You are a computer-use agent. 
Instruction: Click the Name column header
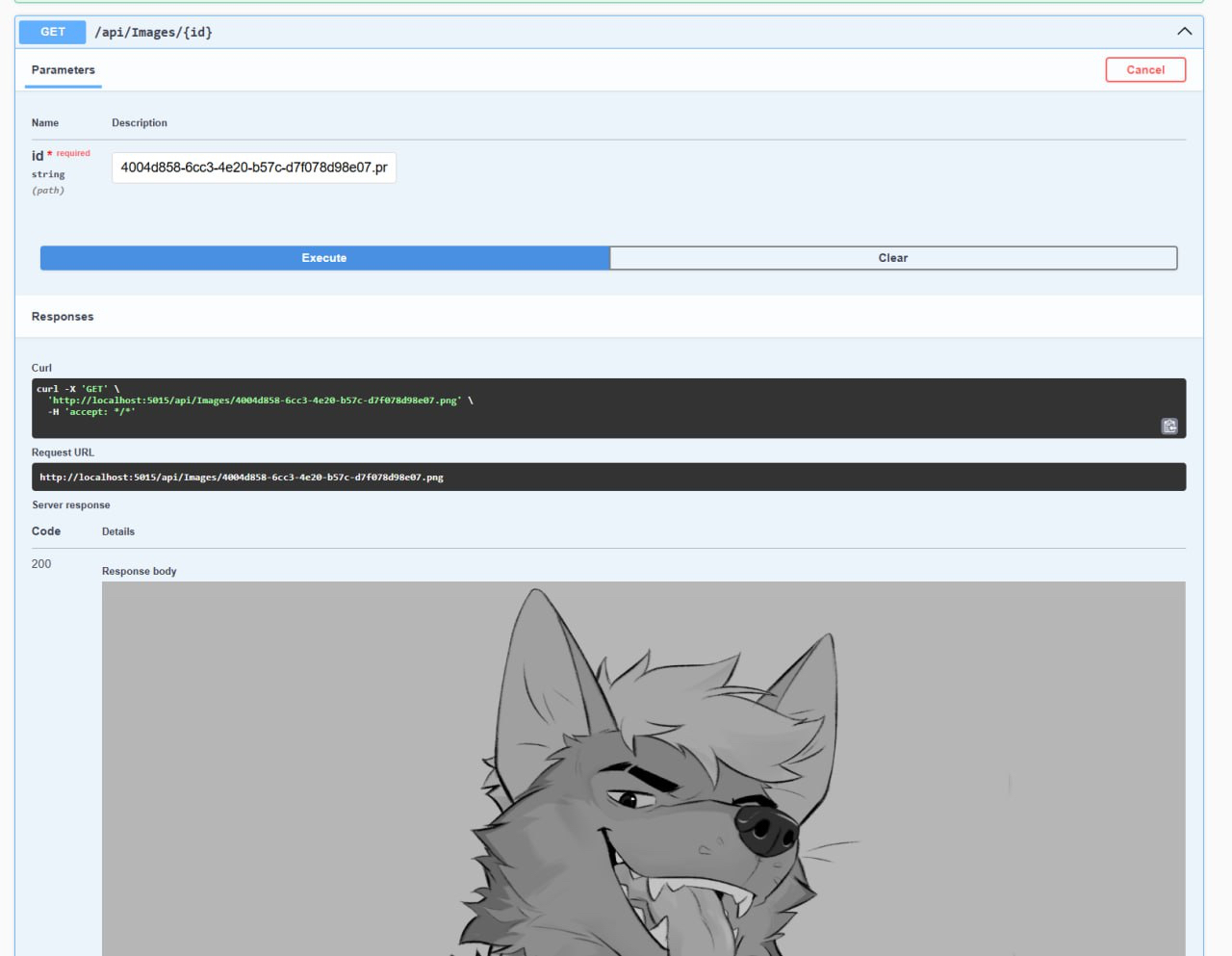[45, 123]
